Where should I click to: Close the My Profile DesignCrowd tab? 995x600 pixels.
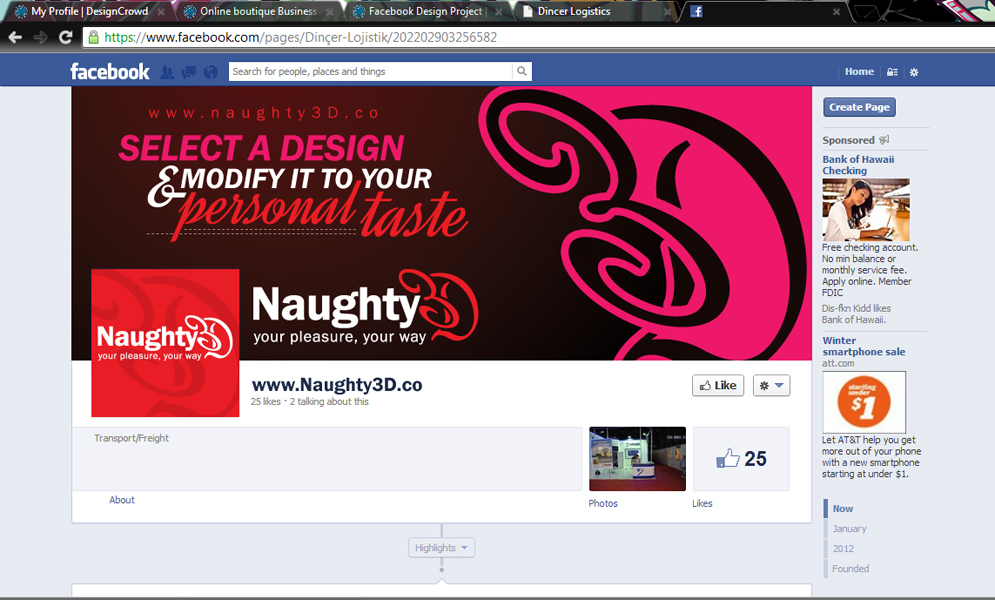pos(161,11)
